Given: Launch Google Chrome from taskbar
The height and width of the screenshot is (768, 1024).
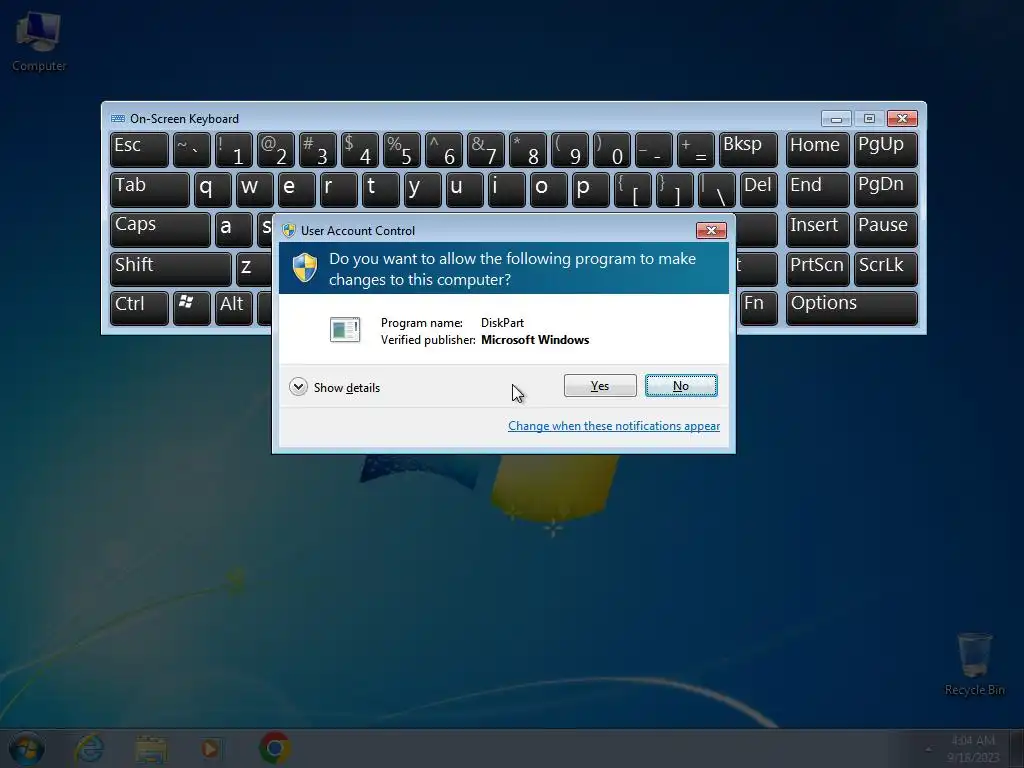Looking at the screenshot, I should click(x=274, y=748).
